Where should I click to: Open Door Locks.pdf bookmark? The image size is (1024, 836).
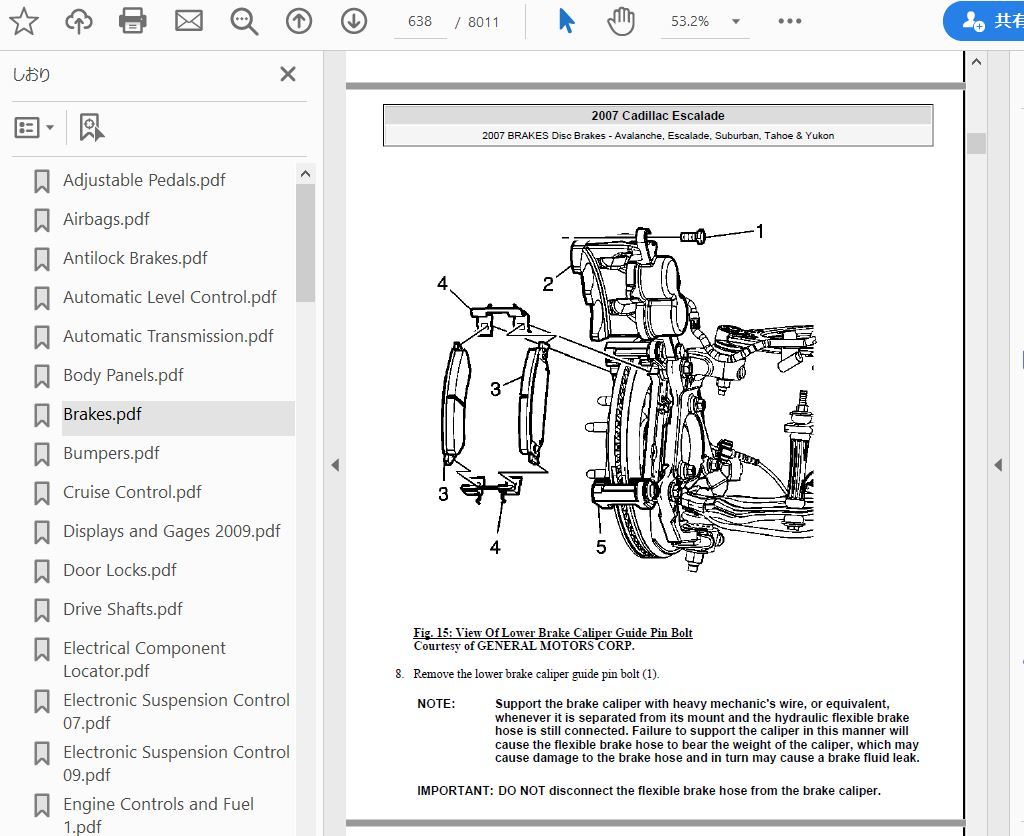click(120, 570)
